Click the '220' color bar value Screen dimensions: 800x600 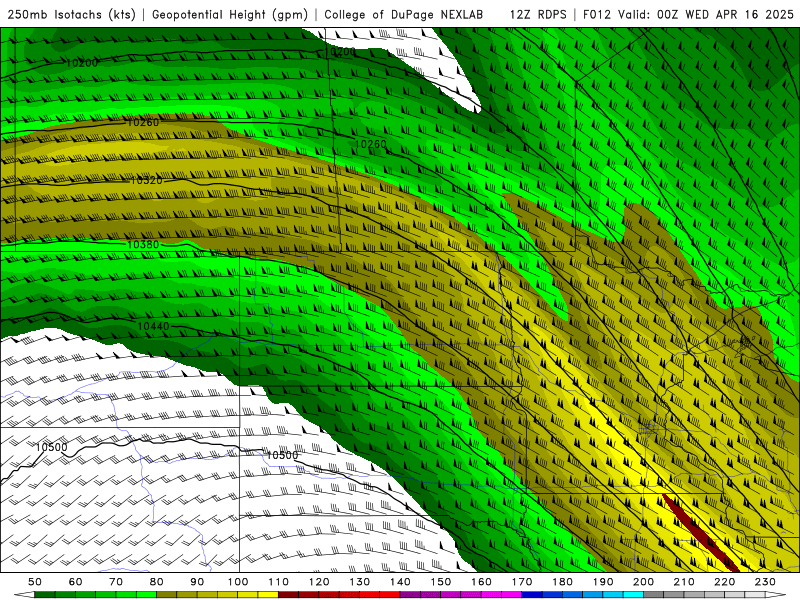[724, 582]
